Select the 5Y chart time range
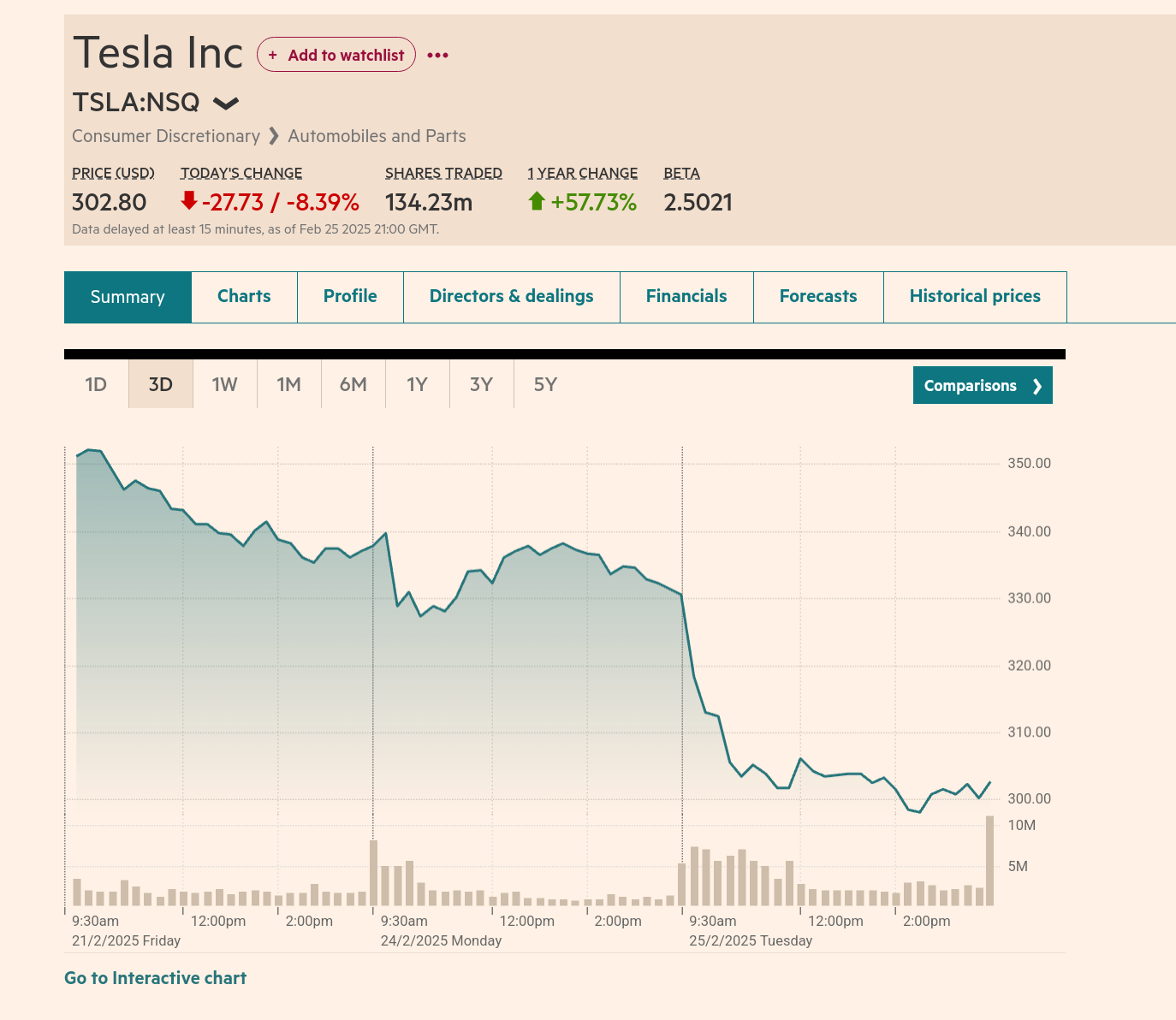This screenshot has height=1020, width=1176. point(545,384)
